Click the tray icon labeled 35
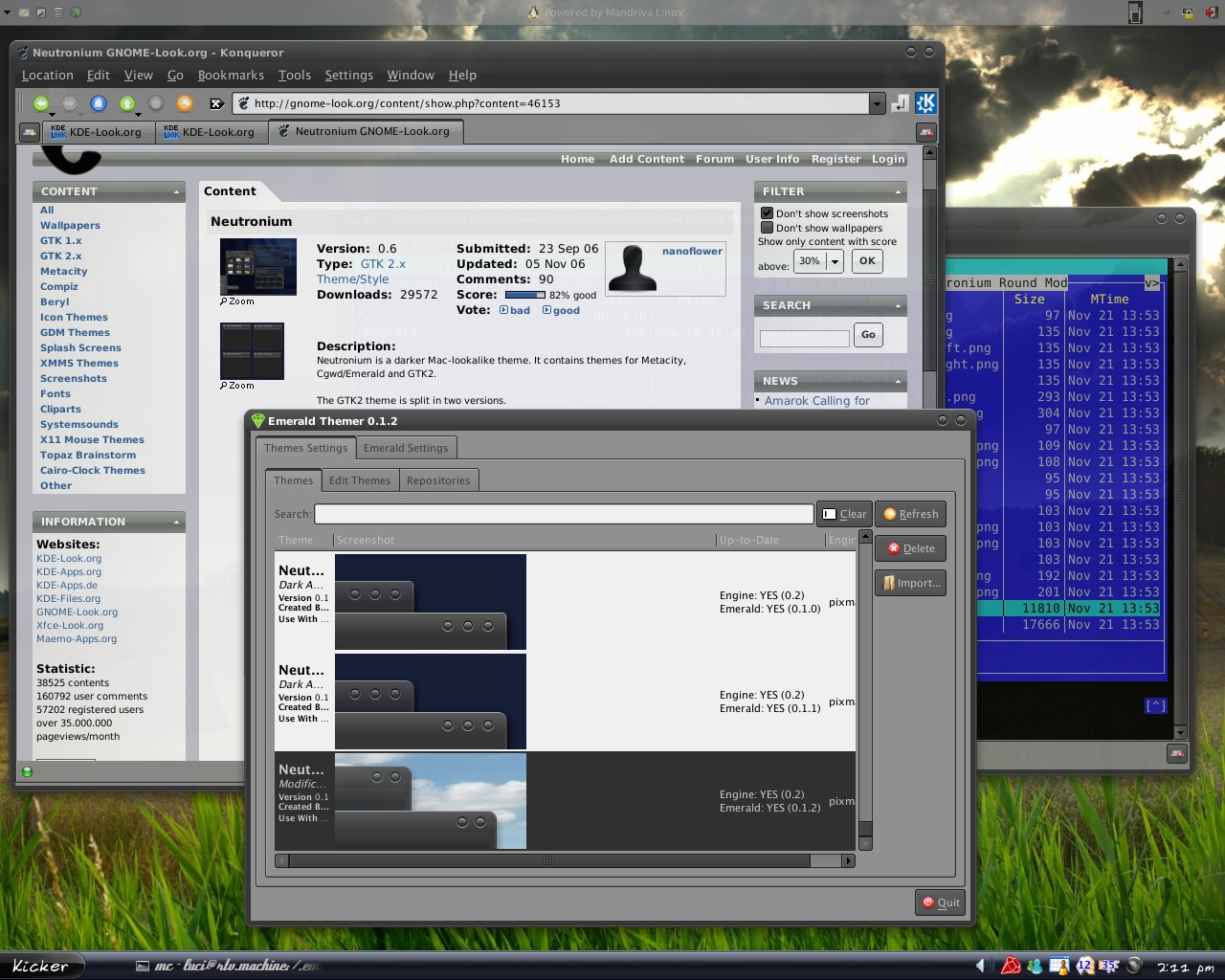The image size is (1225, 980). pos(1109,966)
